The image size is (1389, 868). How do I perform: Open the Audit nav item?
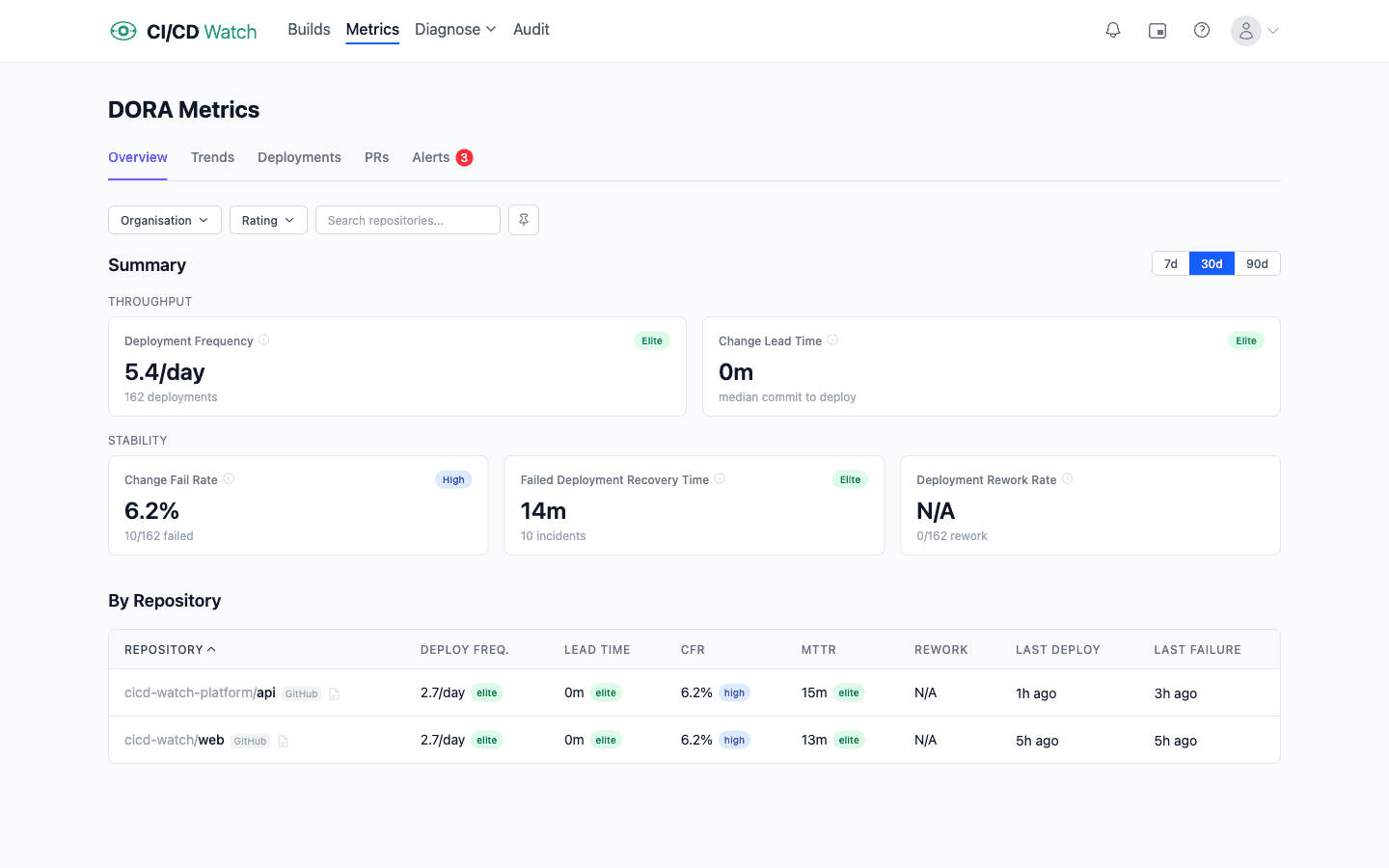tap(531, 30)
